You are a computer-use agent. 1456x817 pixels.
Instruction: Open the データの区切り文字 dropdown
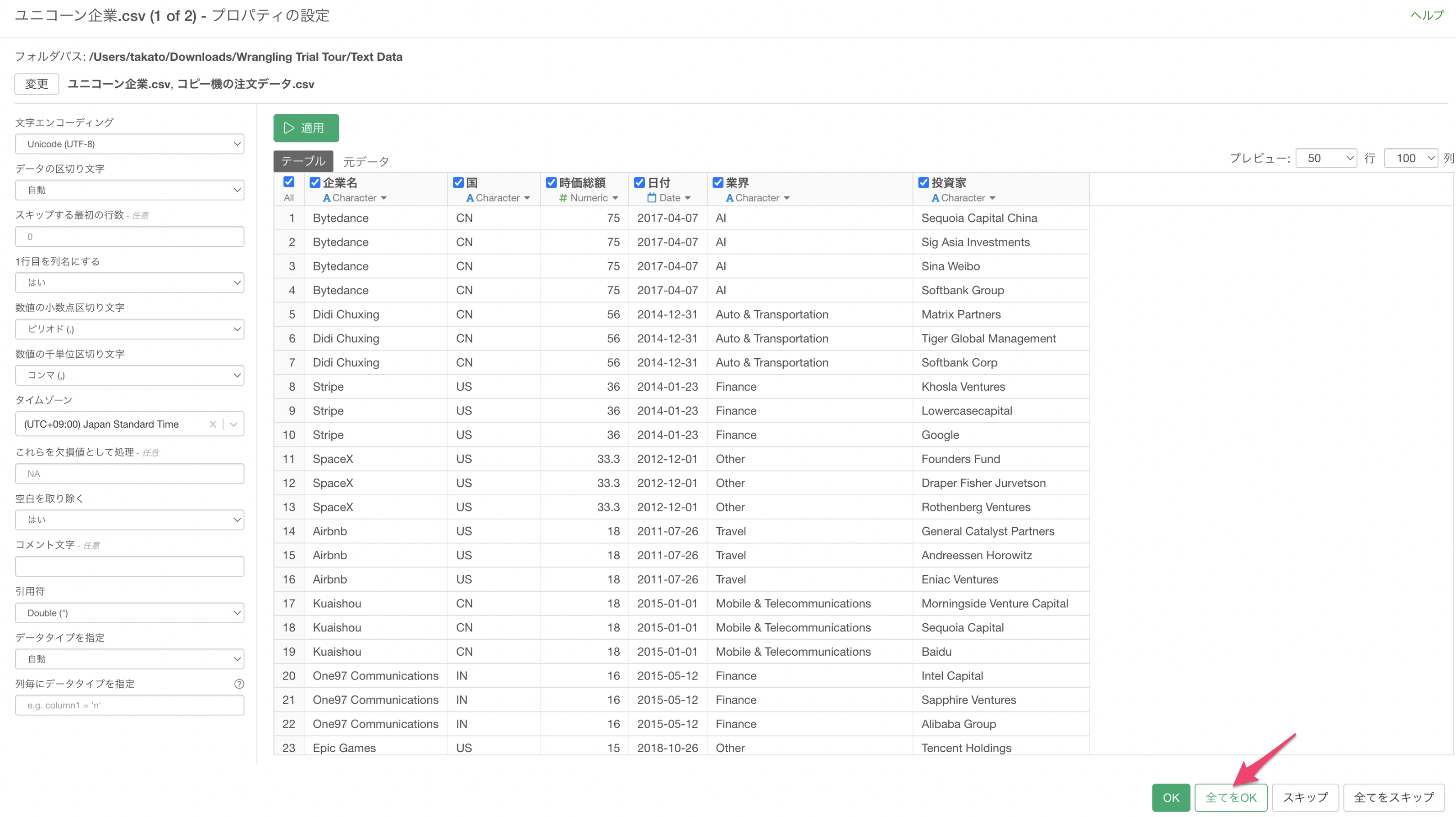(129, 190)
